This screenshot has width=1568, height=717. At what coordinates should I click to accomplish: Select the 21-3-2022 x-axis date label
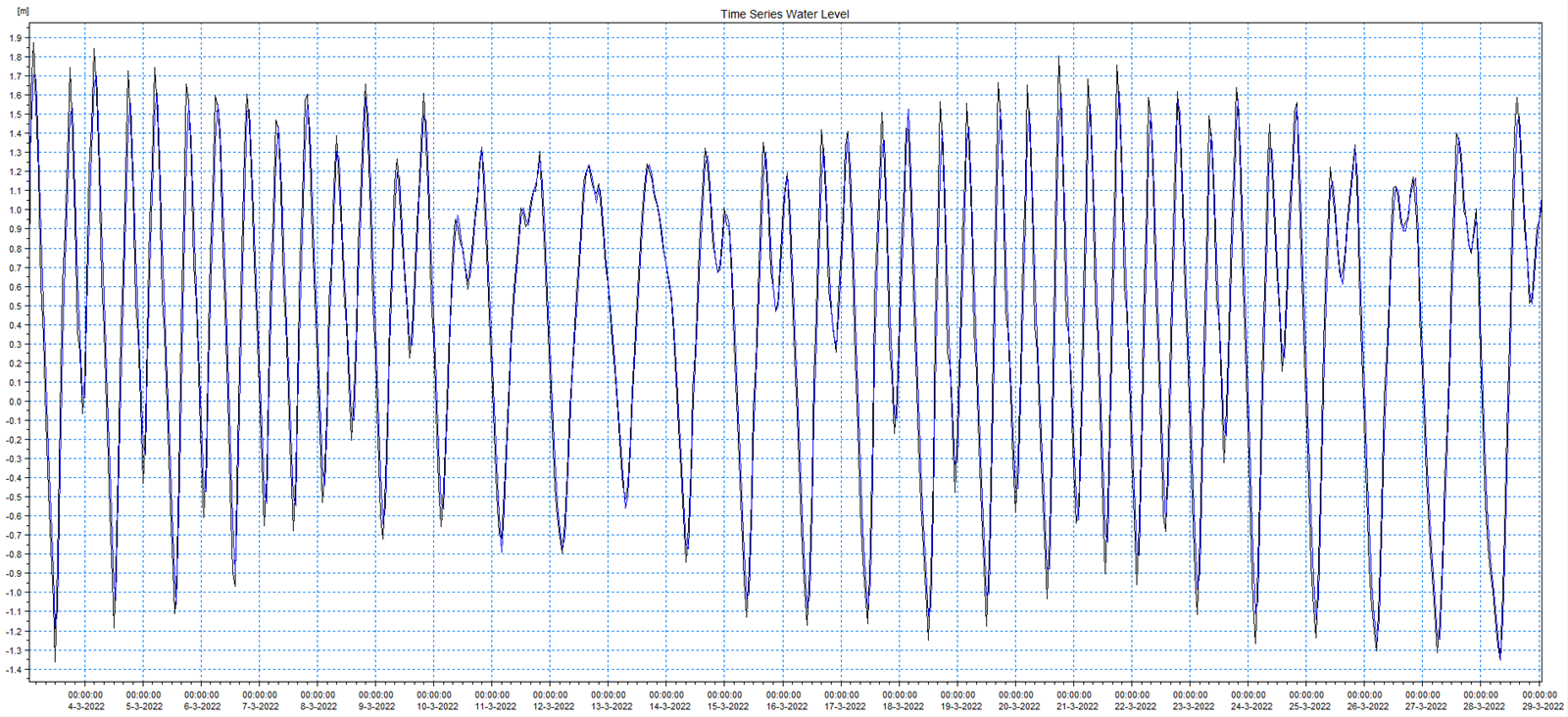(x=1076, y=706)
